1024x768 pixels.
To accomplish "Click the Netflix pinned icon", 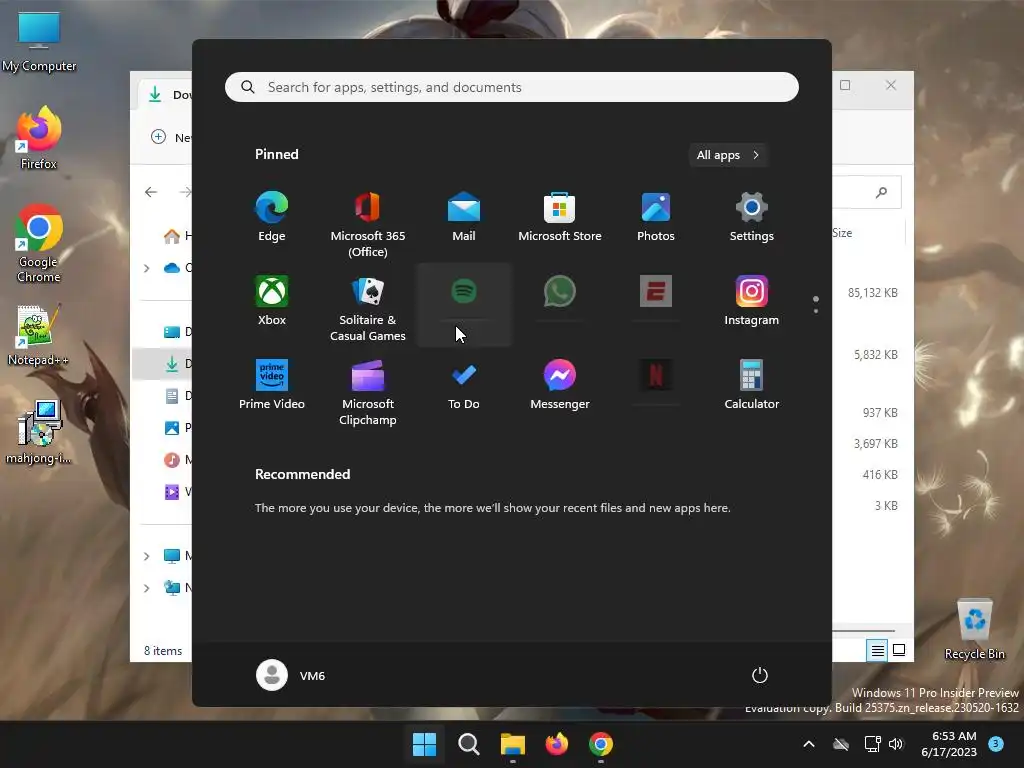I will click(656, 376).
